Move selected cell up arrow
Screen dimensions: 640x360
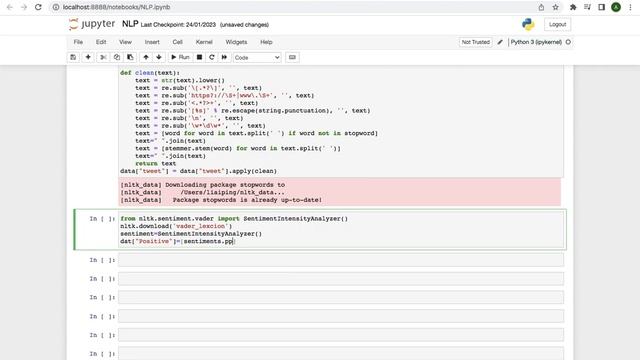click(x=146, y=58)
